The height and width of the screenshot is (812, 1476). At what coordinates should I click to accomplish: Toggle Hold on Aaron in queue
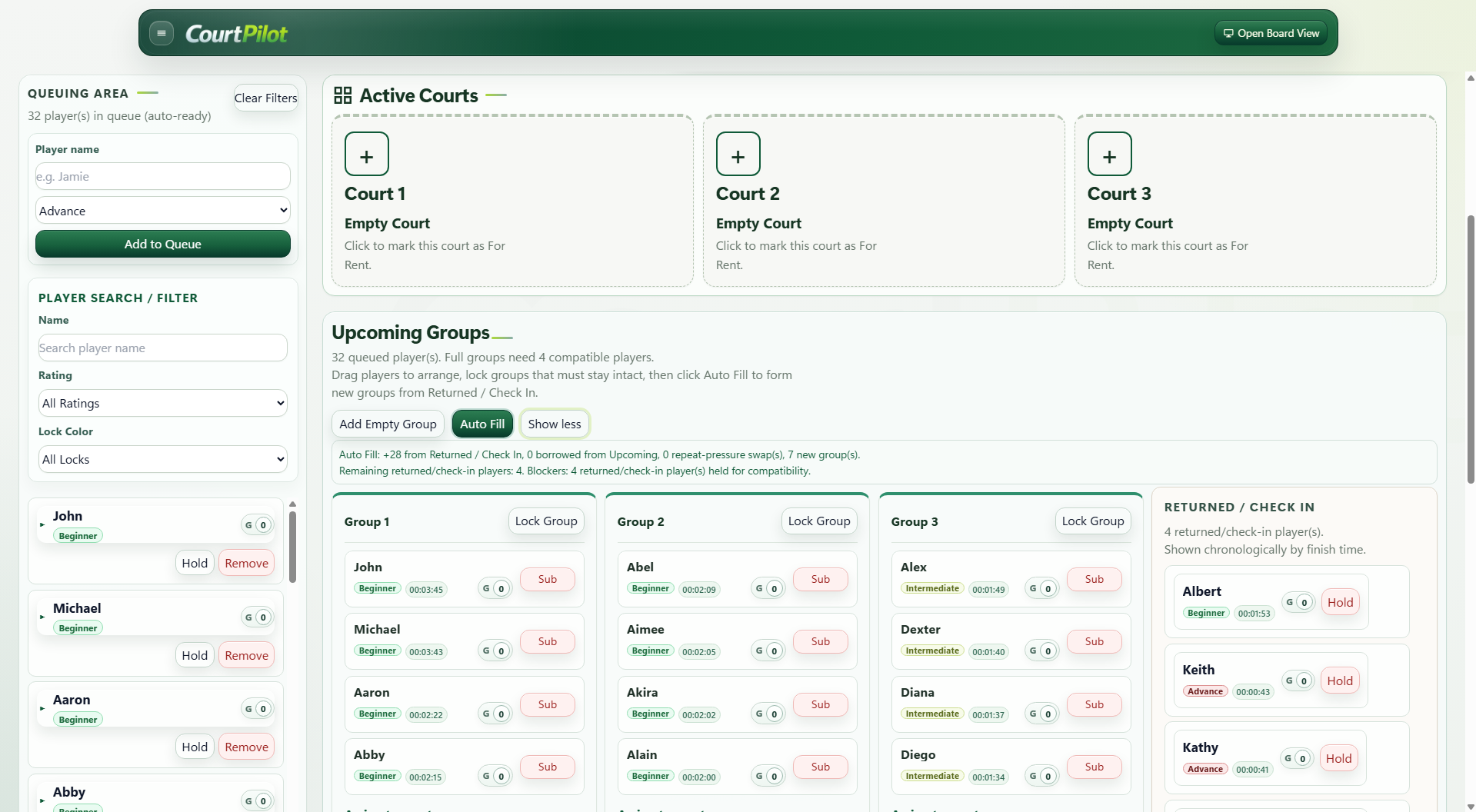tap(195, 747)
